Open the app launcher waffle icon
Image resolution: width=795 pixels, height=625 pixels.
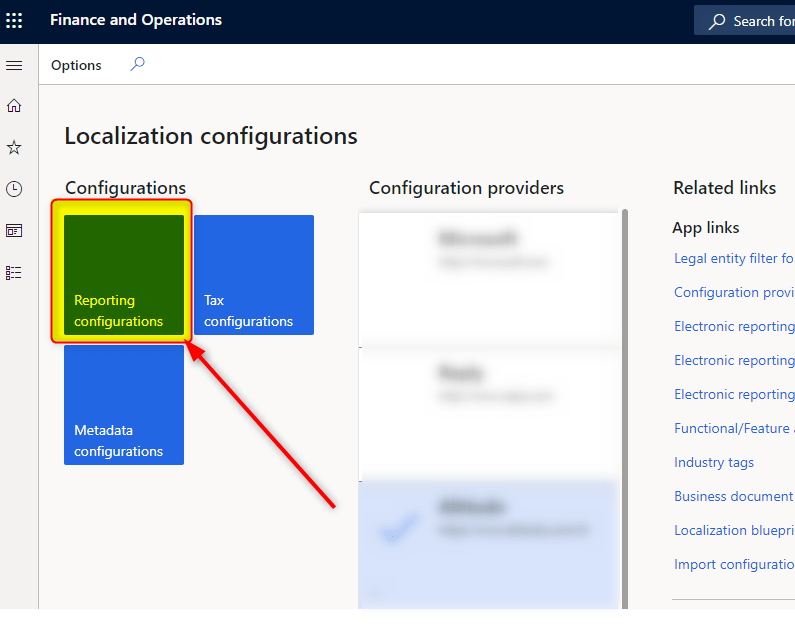coord(14,20)
